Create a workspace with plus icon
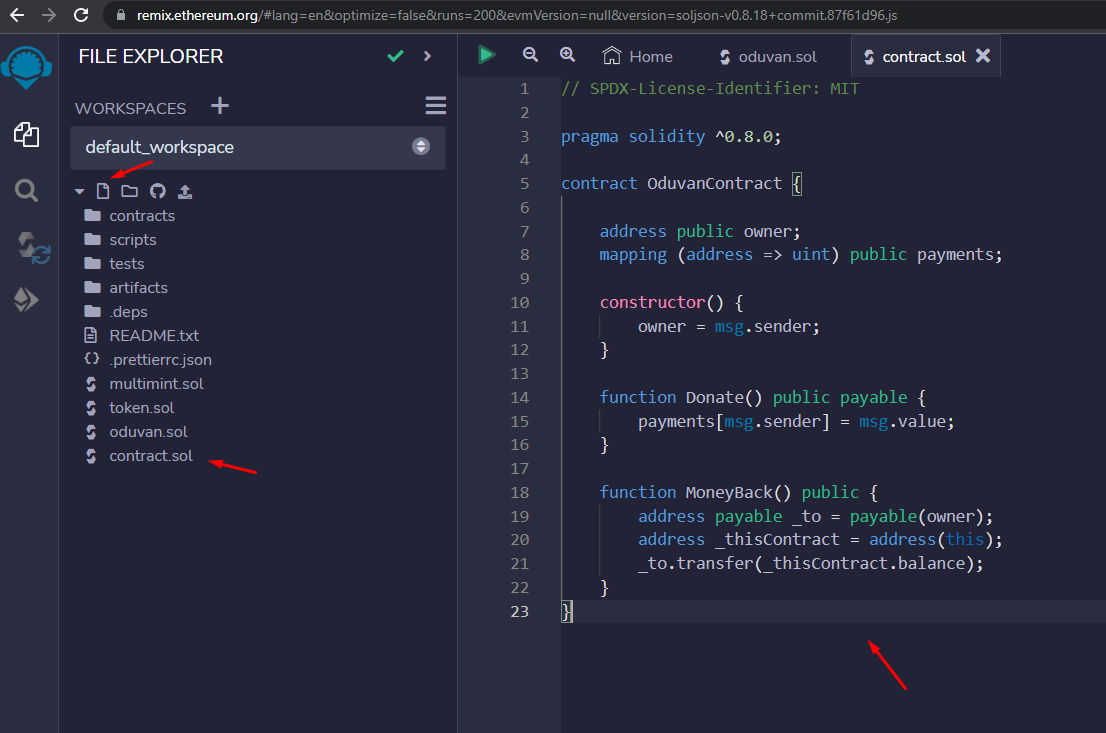 220,106
